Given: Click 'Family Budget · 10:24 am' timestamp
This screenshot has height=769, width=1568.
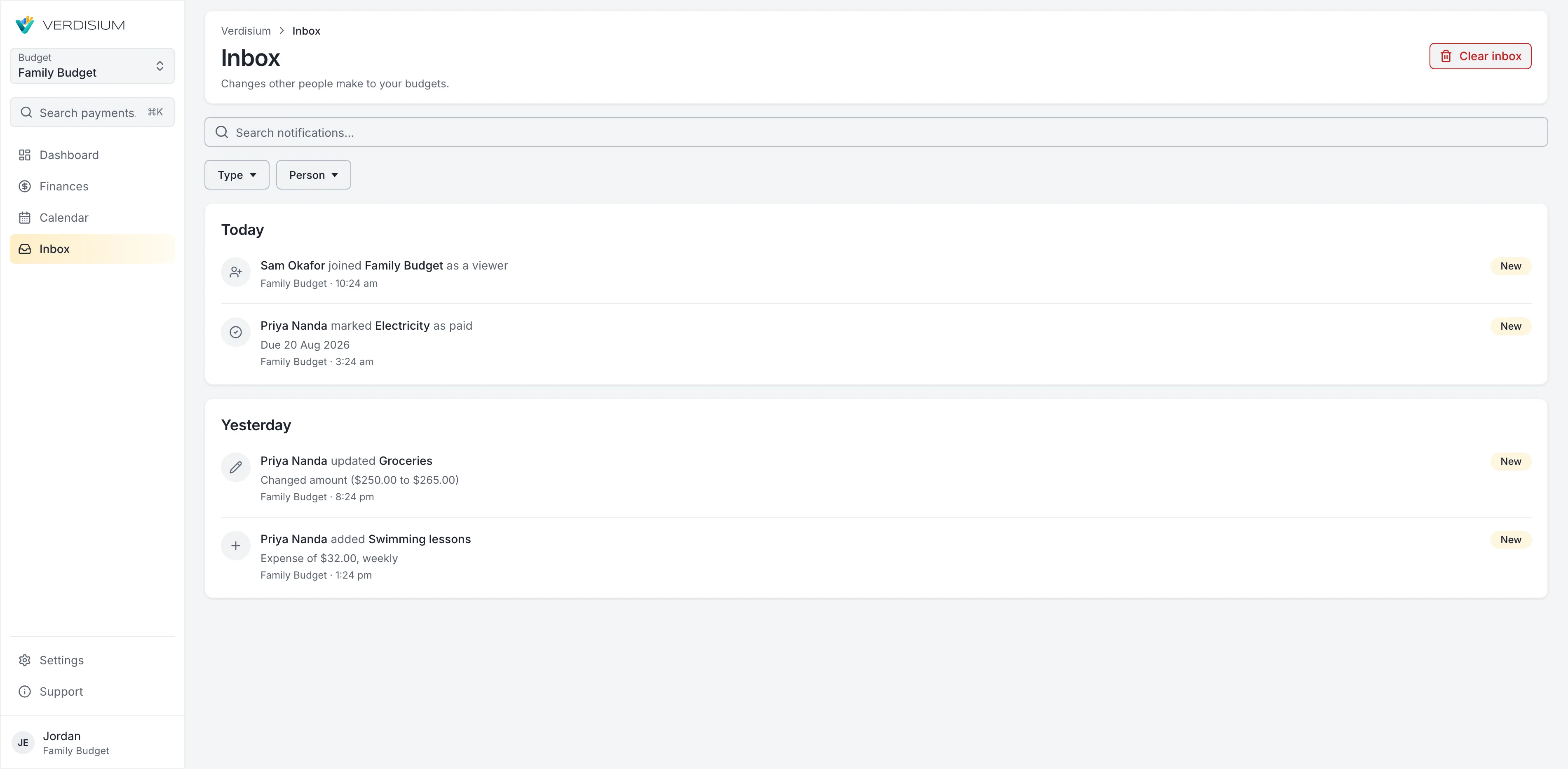Looking at the screenshot, I should coord(319,284).
